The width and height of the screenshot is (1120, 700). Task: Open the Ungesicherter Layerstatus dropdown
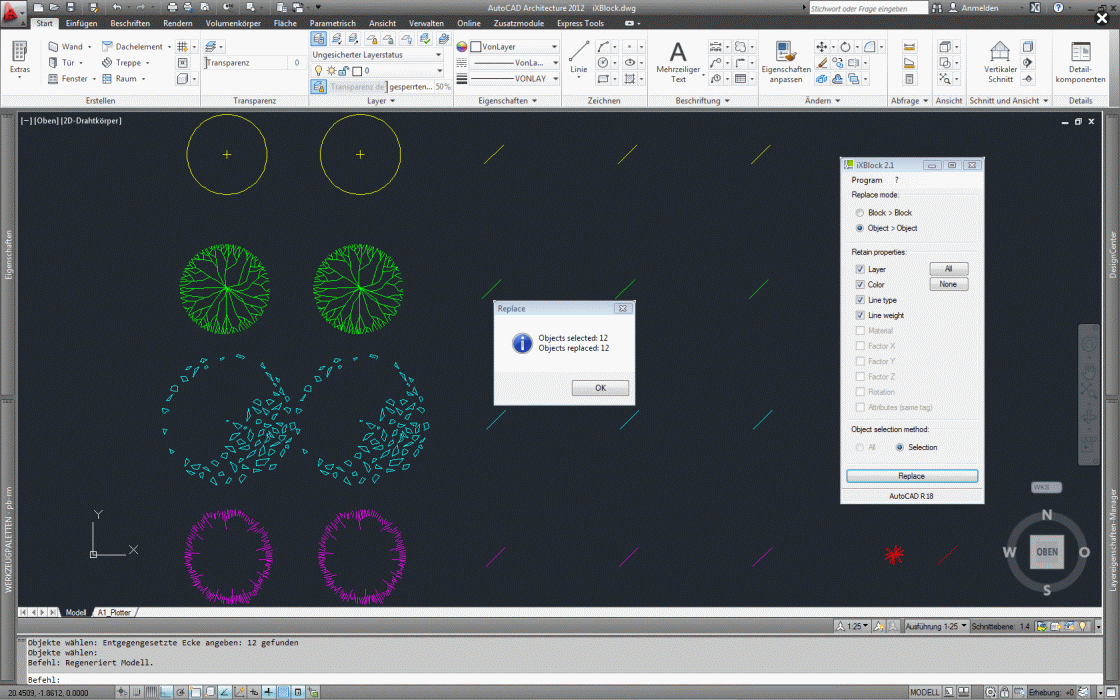pyautogui.click(x=377, y=55)
